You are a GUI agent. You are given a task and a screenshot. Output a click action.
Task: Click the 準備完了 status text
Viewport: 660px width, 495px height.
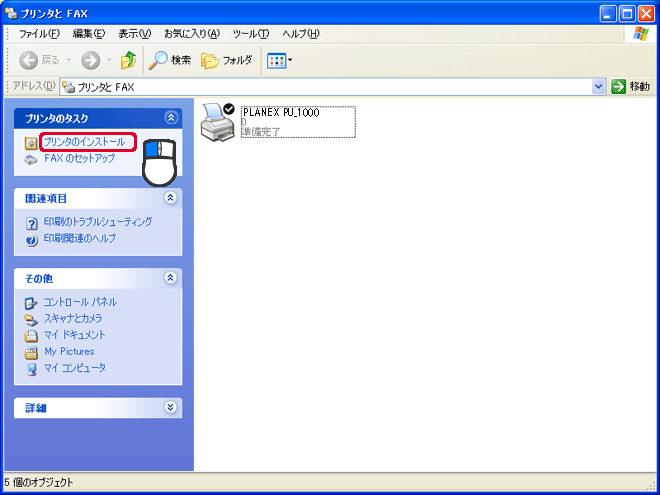tap(261, 132)
